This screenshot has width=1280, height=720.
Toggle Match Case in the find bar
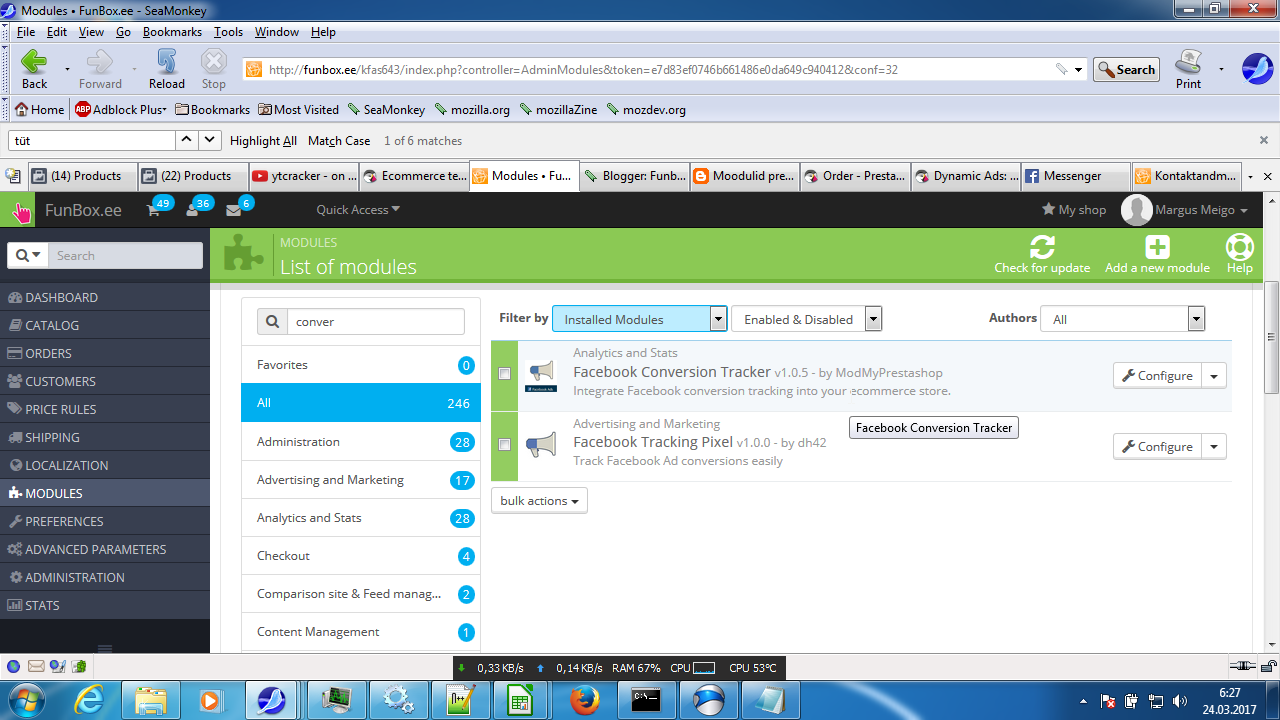(339, 141)
